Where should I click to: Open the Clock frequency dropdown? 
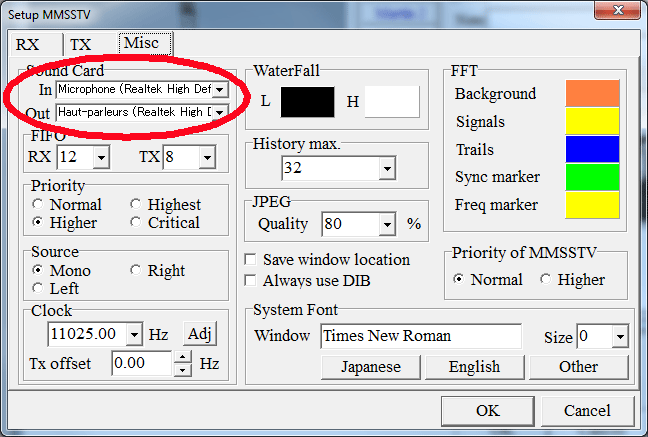(134, 334)
